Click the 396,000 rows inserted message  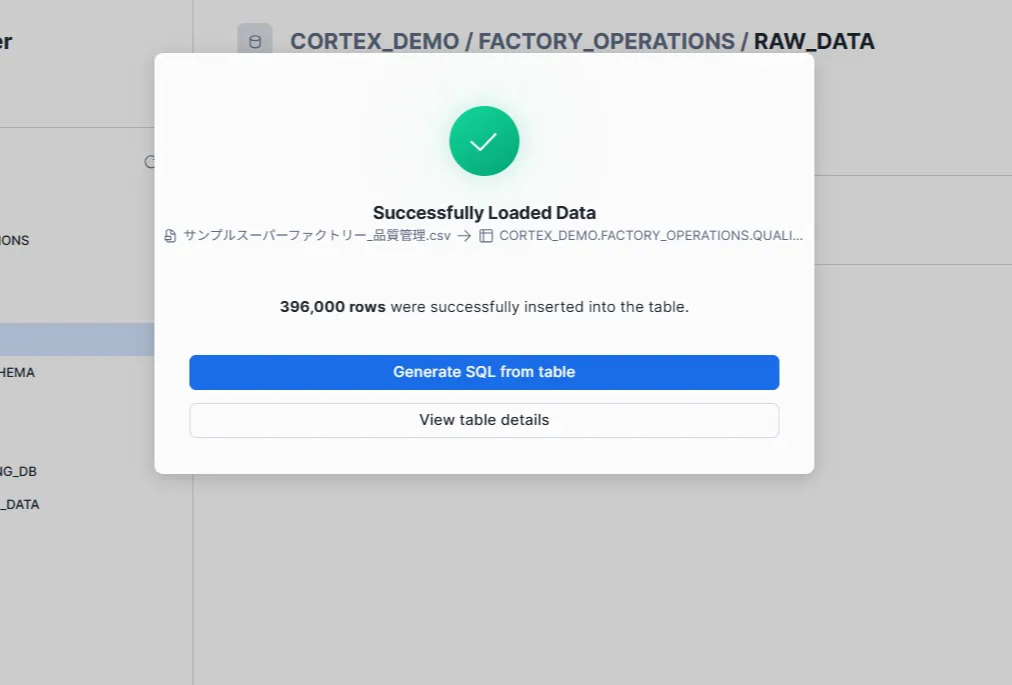coord(484,307)
